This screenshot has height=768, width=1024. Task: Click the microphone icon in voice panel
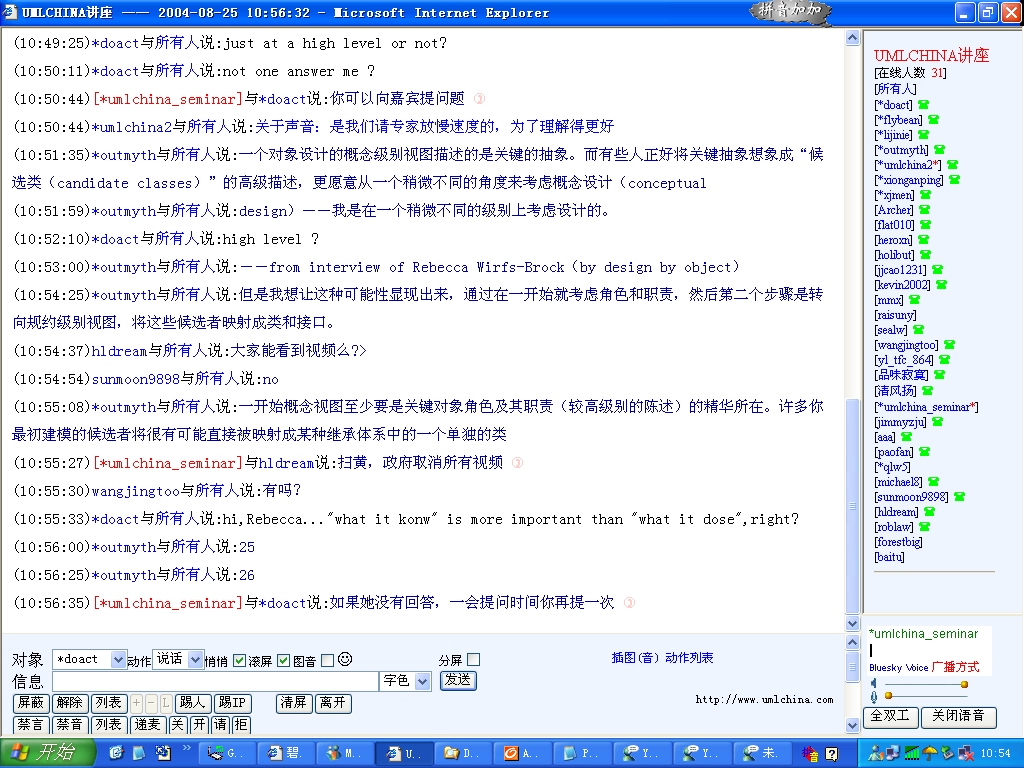(x=874, y=697)
